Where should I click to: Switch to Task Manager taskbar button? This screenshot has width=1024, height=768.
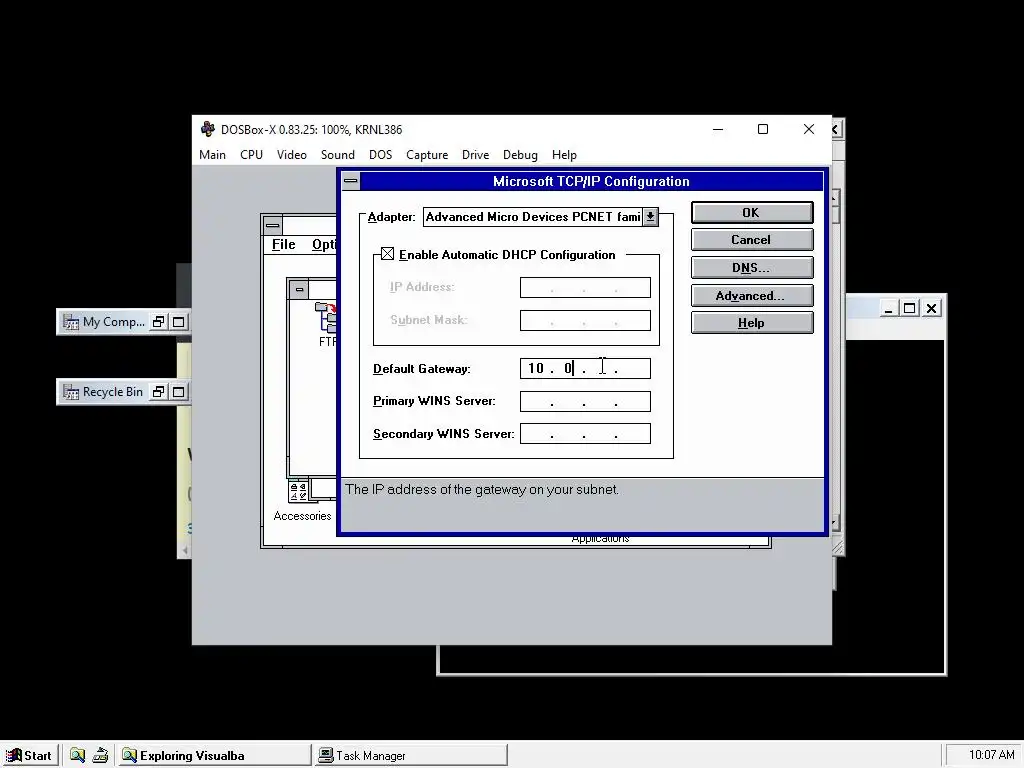pos(410,755)
